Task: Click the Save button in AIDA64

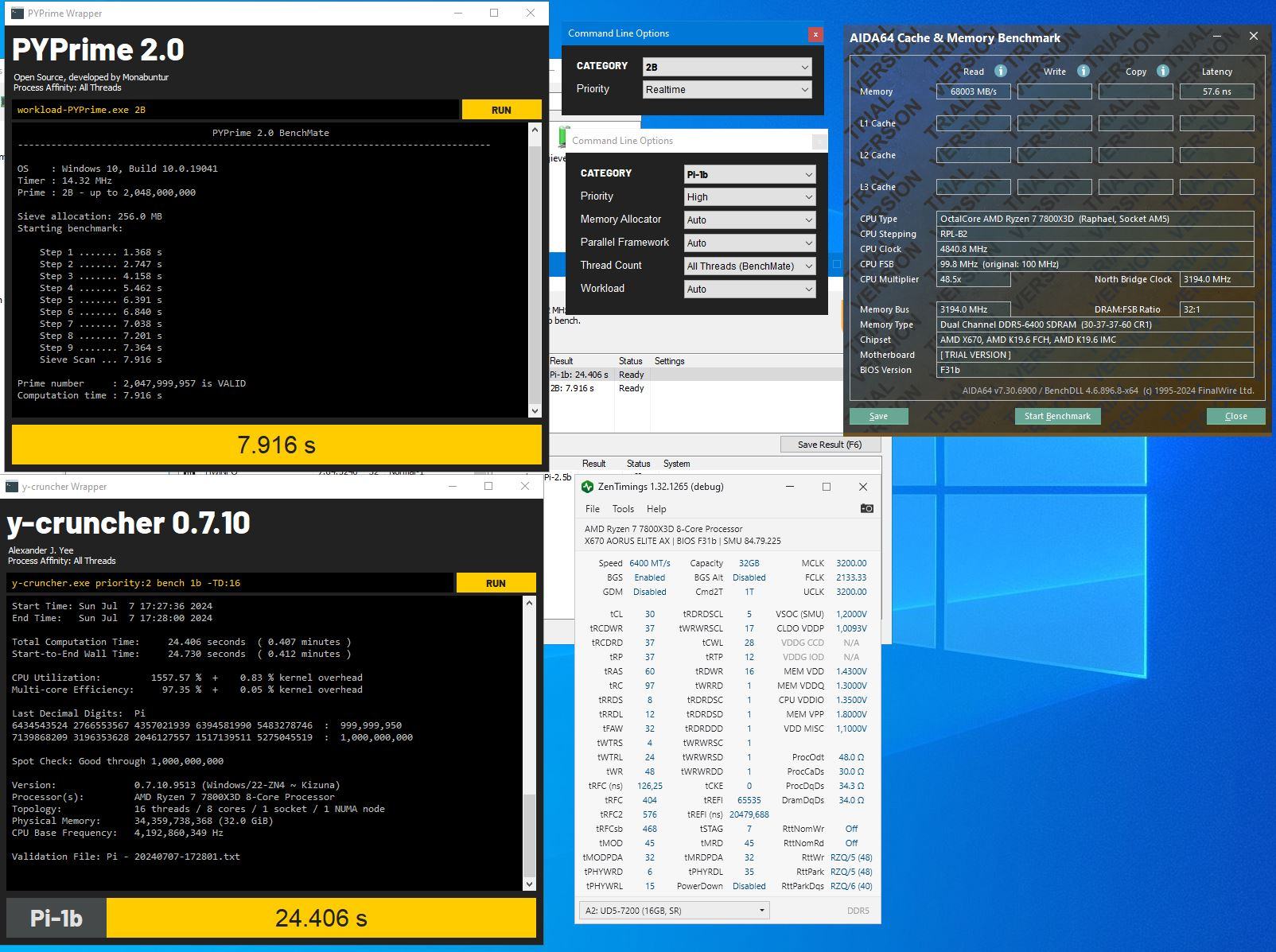Action: pos(878,416)
